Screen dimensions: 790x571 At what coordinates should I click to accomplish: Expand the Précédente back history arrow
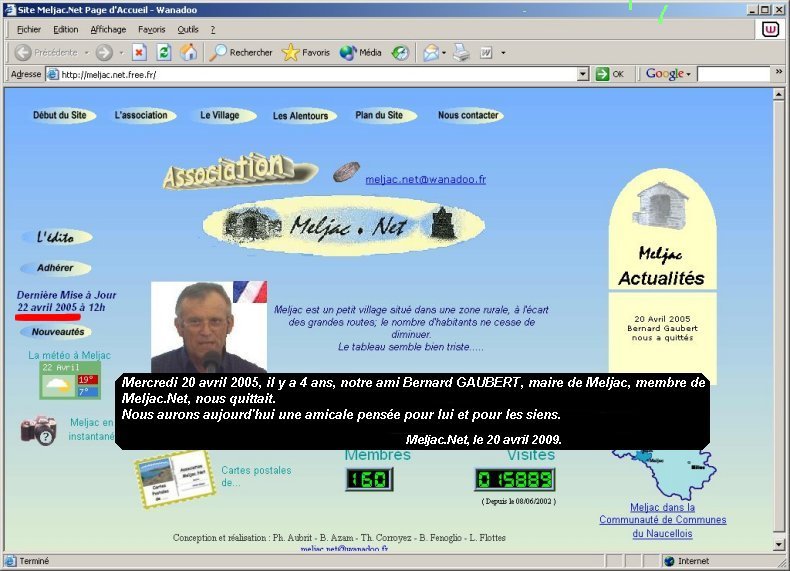[x=85, y=52]
